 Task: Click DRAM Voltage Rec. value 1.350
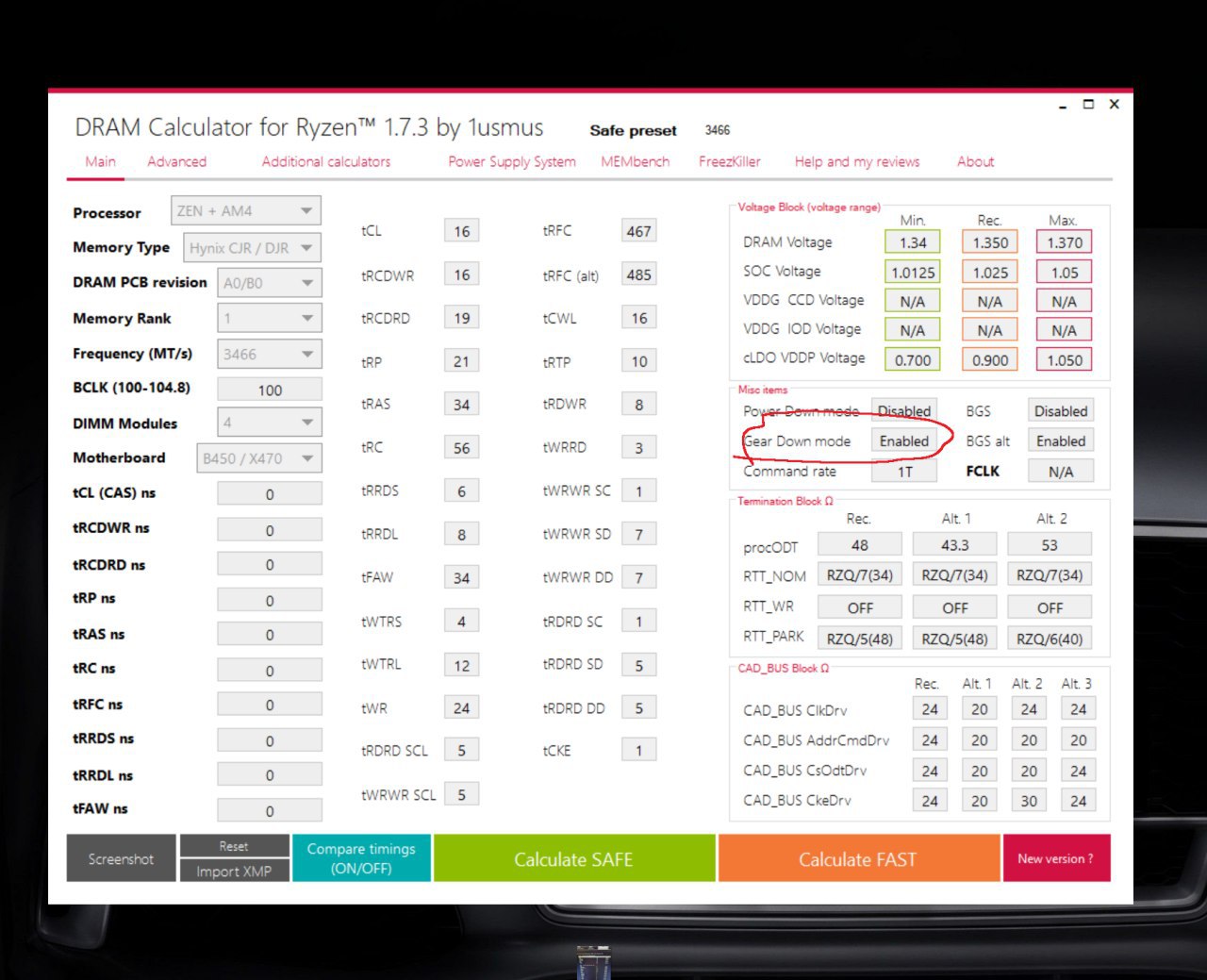pyautogui.click(x=990, y=242)
